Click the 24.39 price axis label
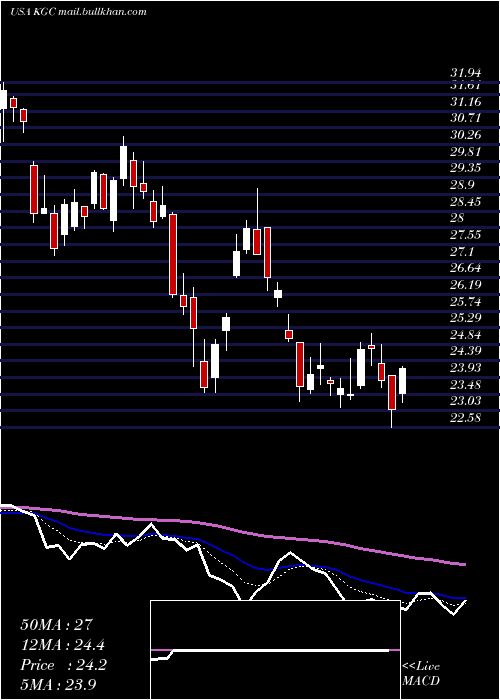This screenshot has height=700, width=500. tap(466, 352)
